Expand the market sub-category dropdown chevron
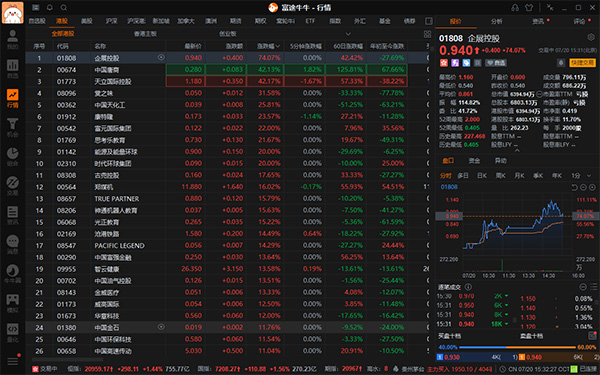Viewport: 600px width, 375px height. (x=347, y=34)
